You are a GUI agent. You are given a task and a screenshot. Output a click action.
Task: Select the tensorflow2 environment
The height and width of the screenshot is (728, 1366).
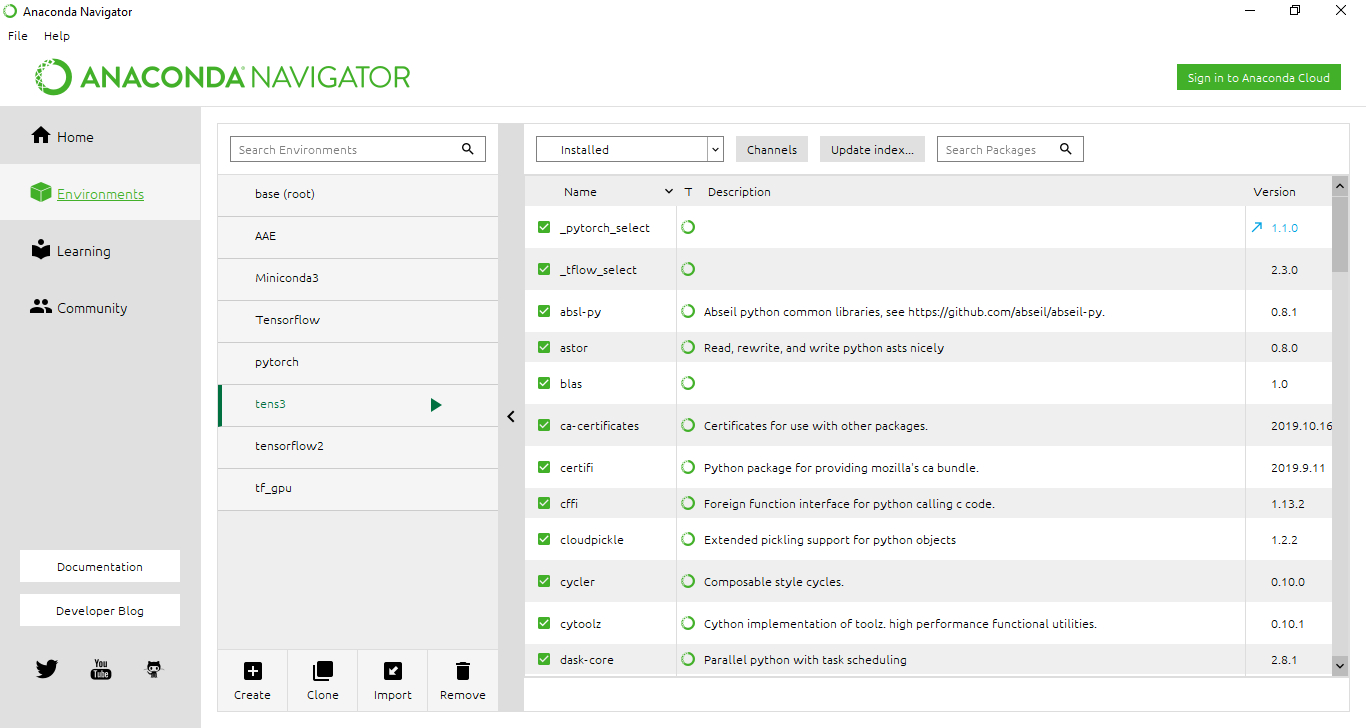(x=358, y=446)
